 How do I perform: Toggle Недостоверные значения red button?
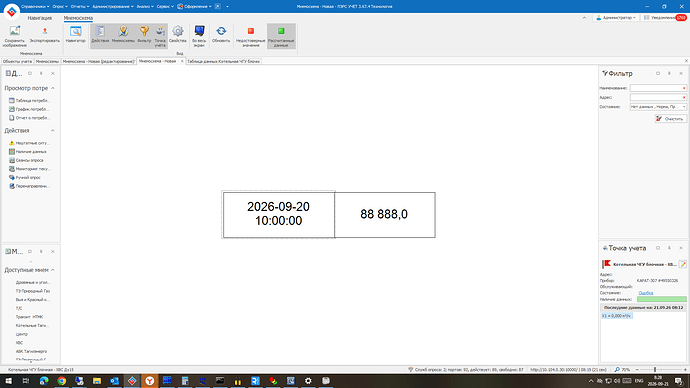coord(250,36)
